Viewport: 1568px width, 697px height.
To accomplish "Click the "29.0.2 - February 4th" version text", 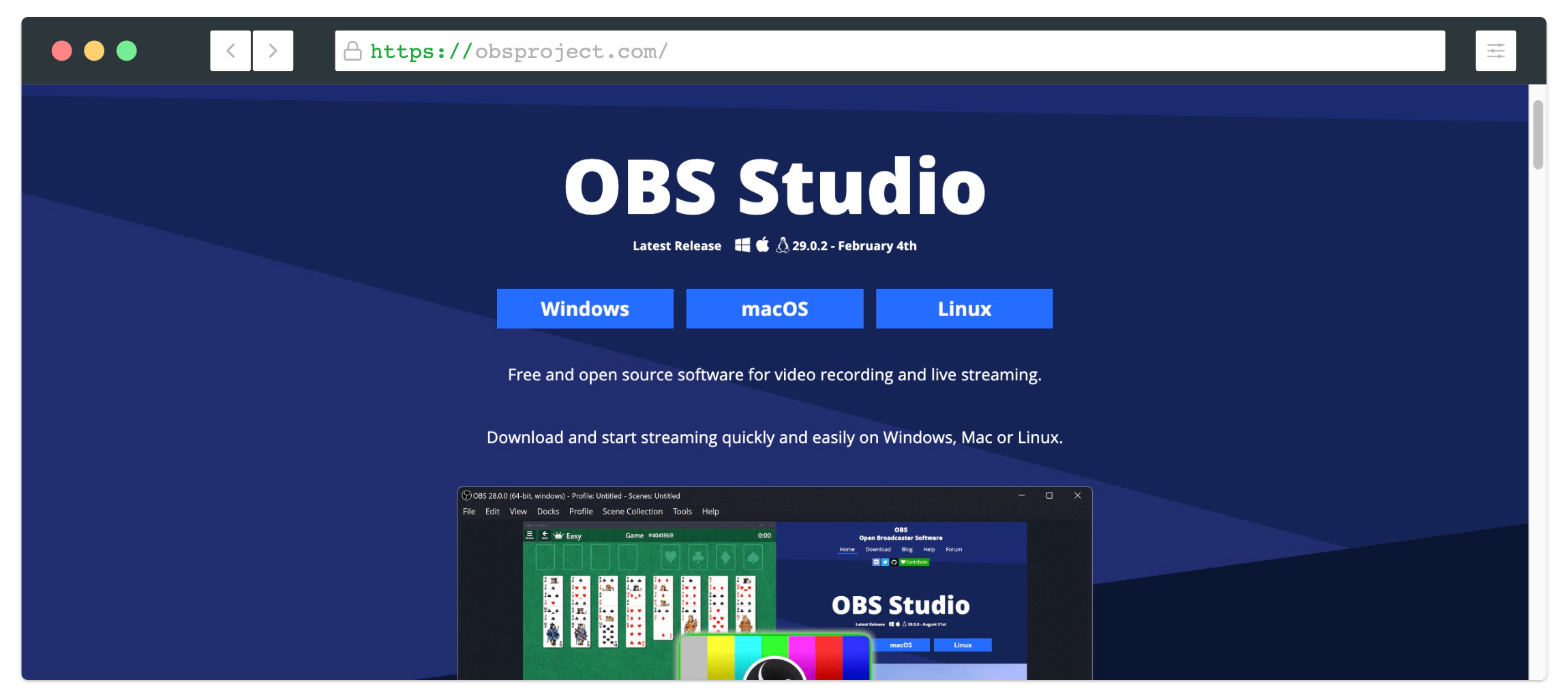I will [x=854, y=246].
